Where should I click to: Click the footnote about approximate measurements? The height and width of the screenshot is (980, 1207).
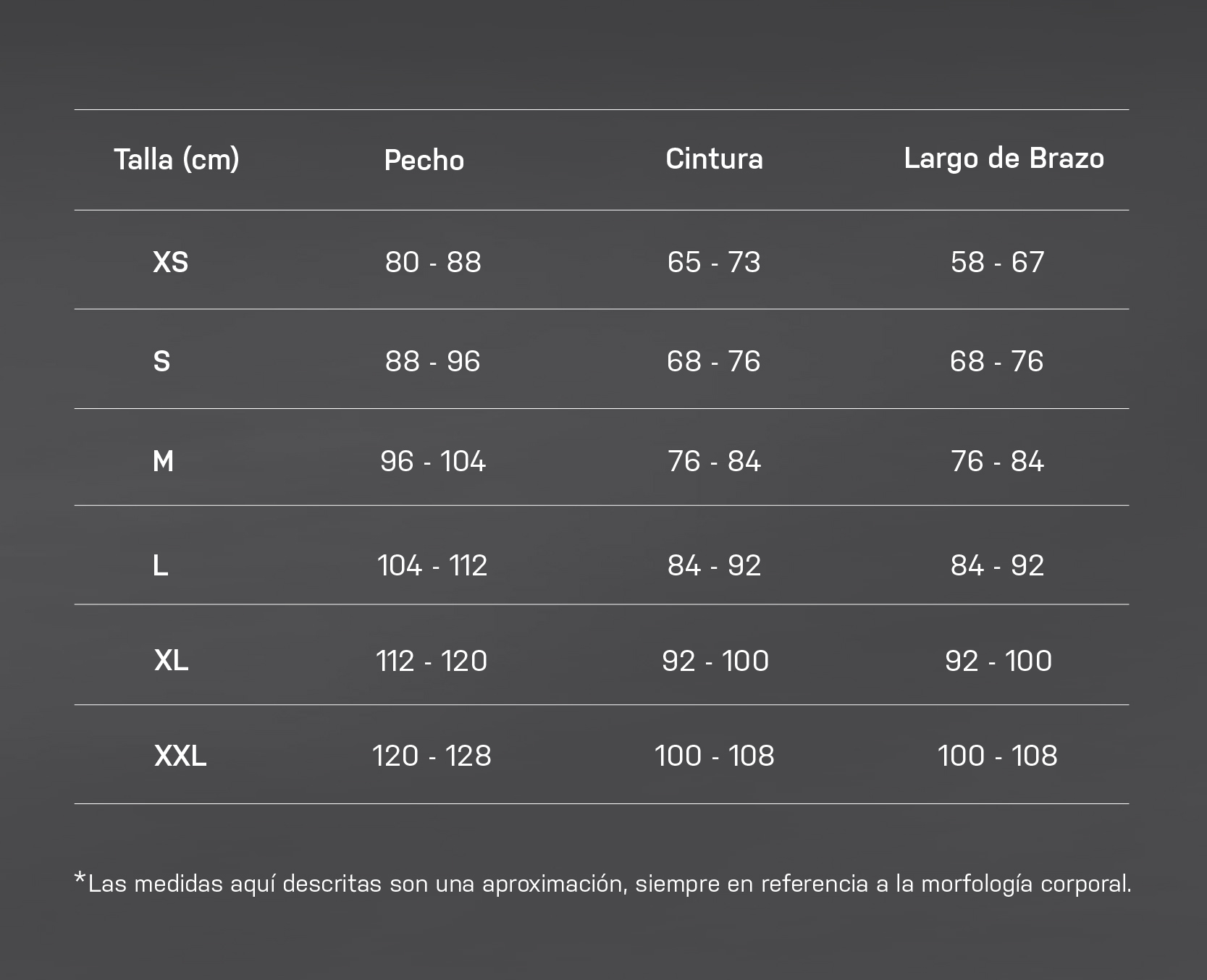602,883
